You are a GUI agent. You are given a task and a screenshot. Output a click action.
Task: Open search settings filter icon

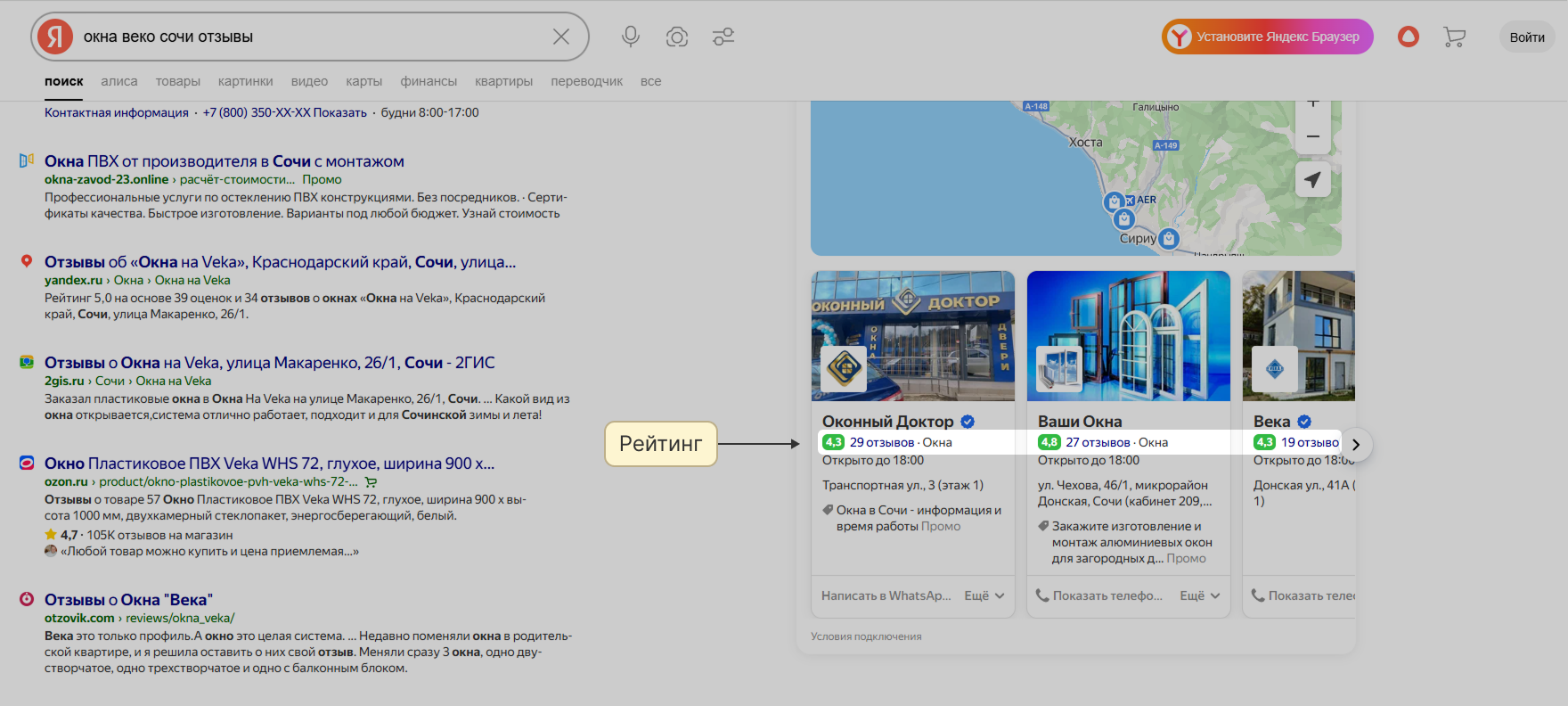click(x=723, y=37)
